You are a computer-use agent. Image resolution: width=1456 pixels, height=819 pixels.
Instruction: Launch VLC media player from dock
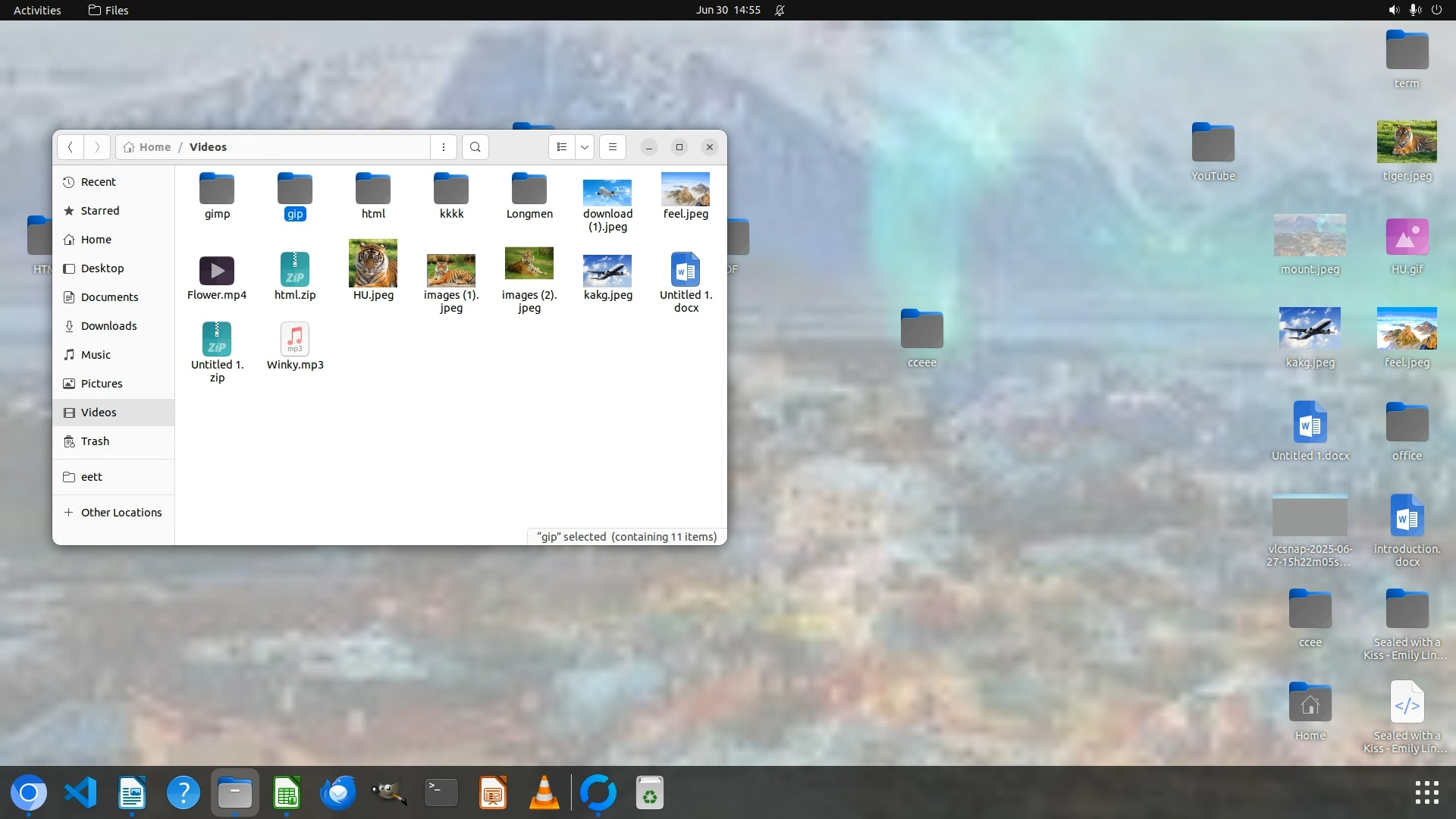click(544, 793)
